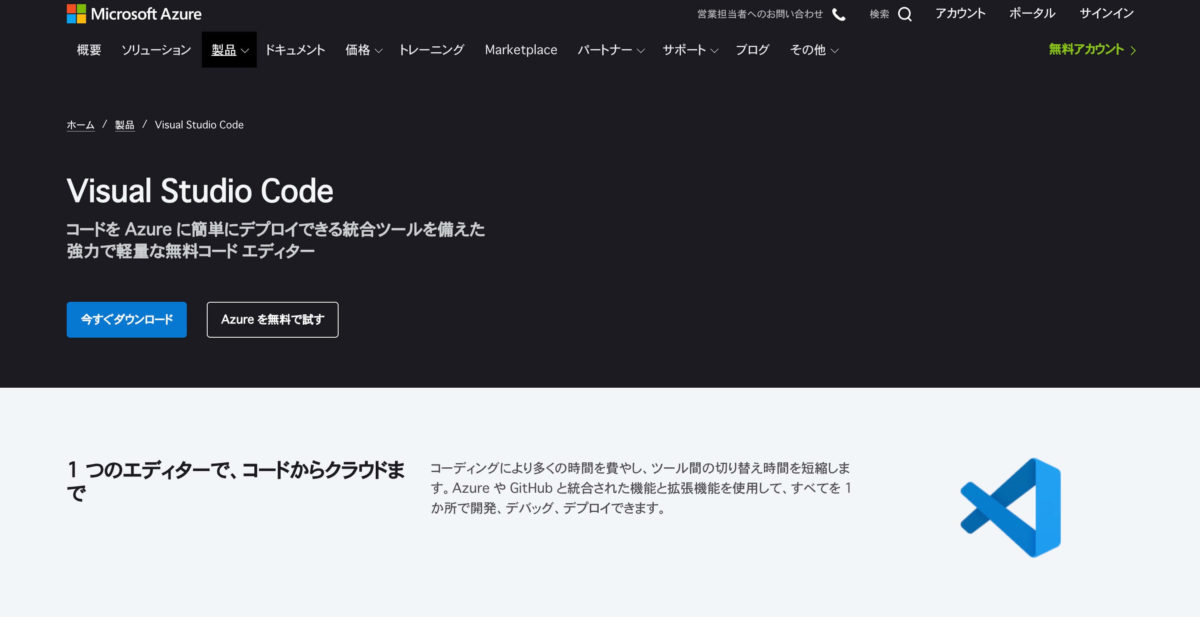Expand the サポート menu
This screenshot has width=1200, height=617.
point(689,50)
